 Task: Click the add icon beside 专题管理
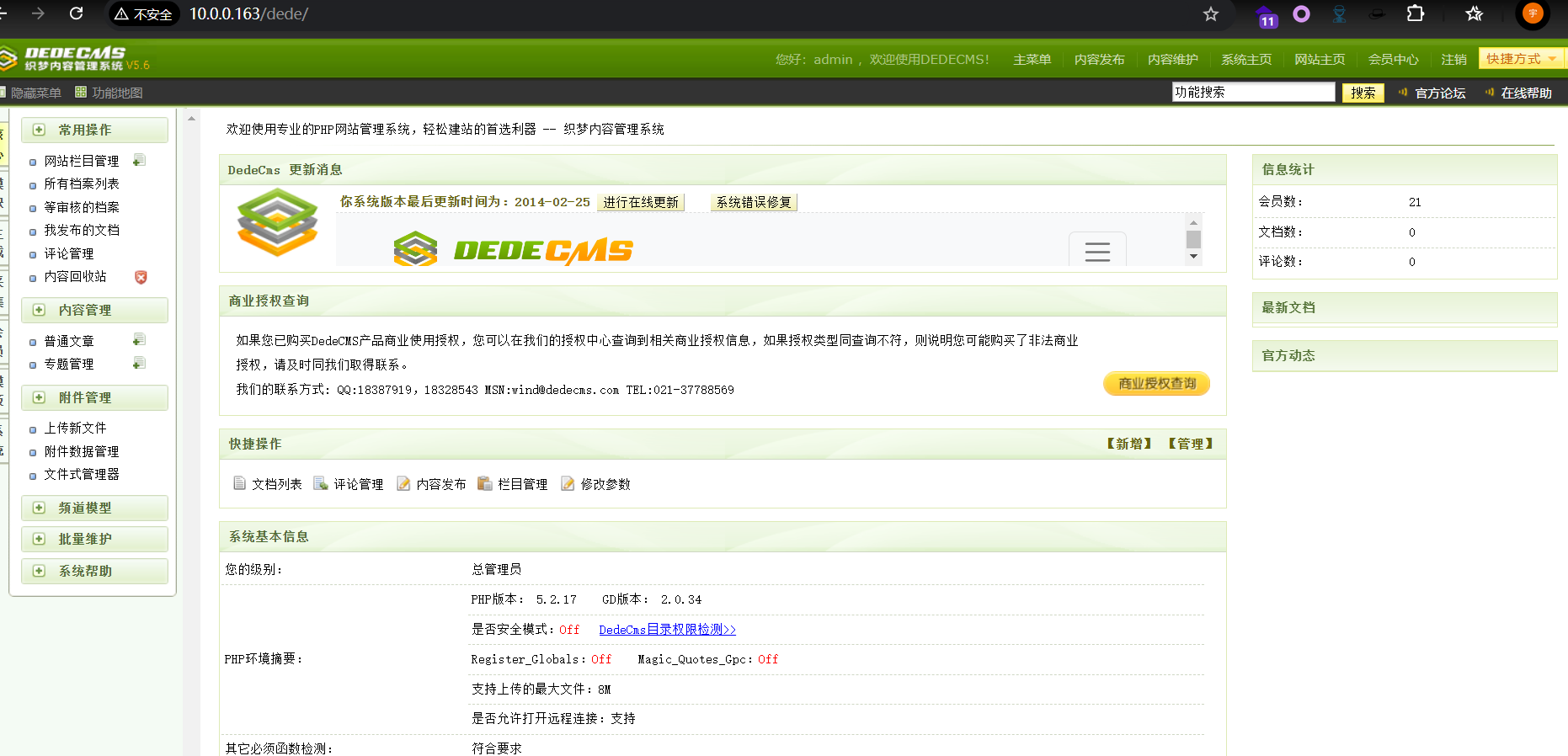click(x=140, y=363)
